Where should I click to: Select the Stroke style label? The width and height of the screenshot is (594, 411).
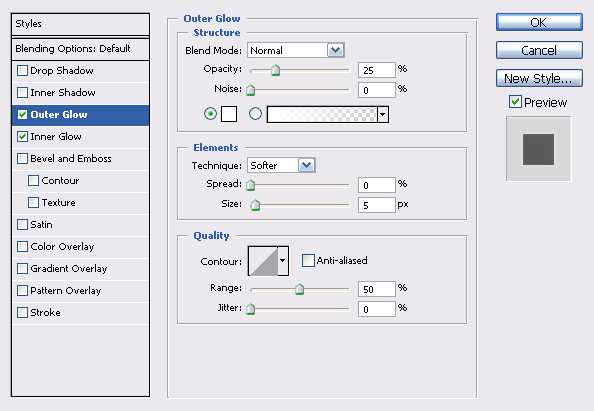point(45,312)
